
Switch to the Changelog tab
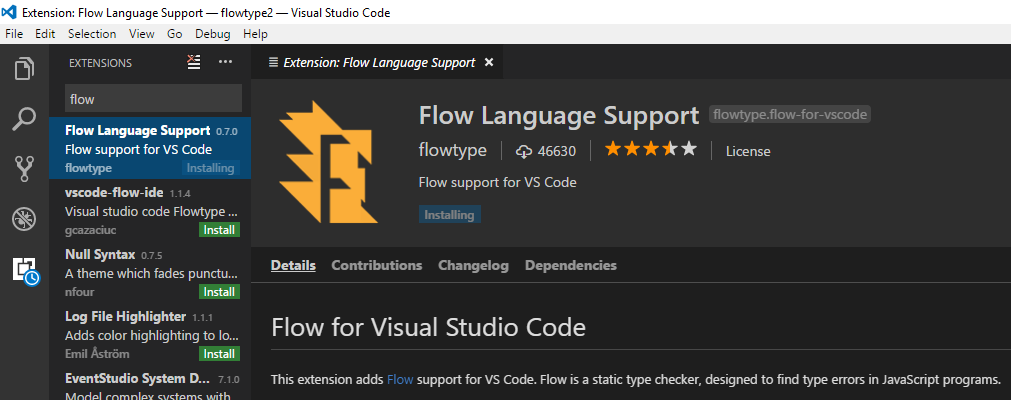(473, 265)
